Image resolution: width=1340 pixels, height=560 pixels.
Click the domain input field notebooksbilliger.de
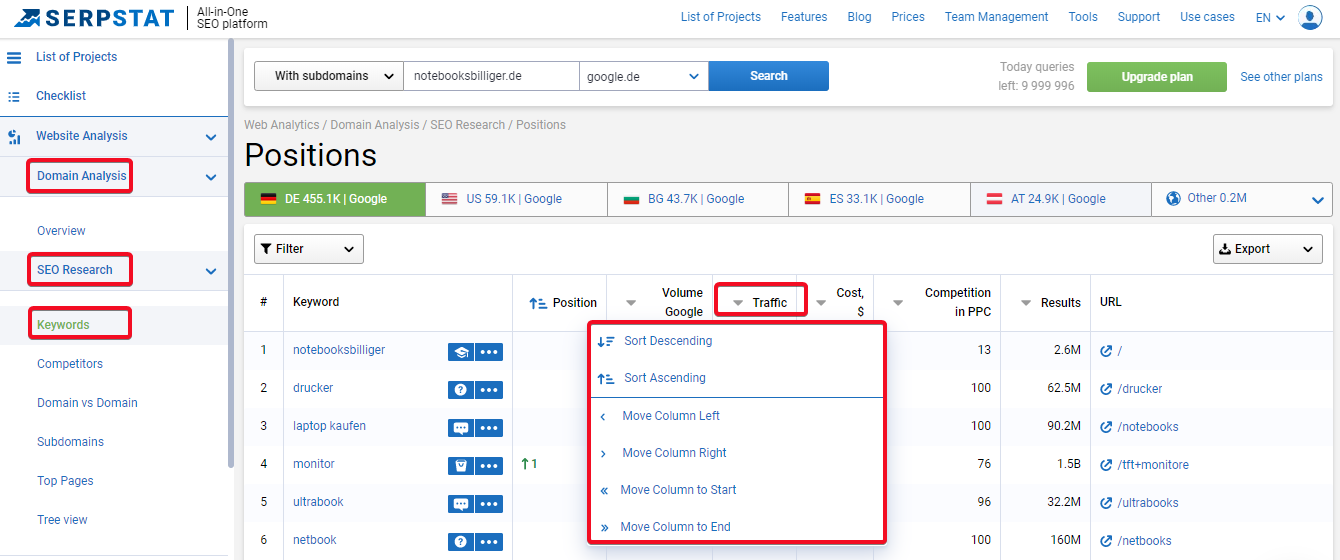tap(491, 76)
